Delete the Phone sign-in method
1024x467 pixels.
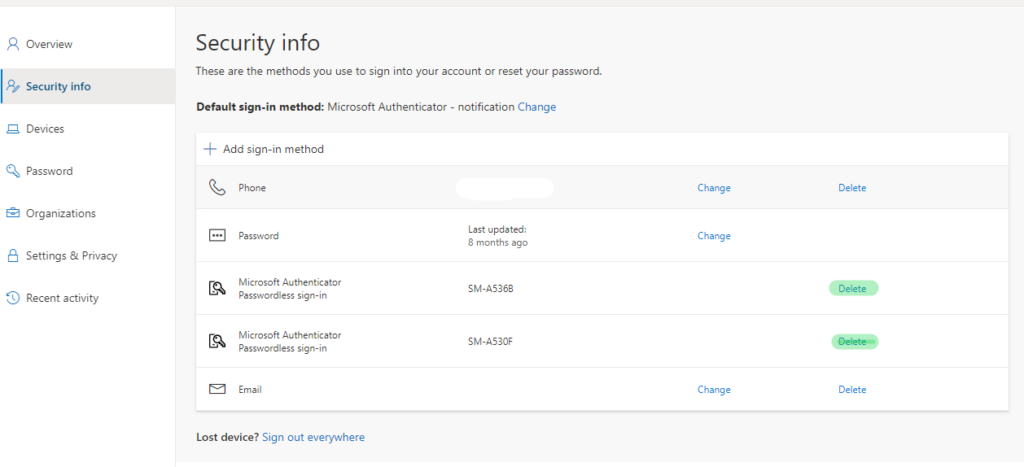tap(852, 188)
